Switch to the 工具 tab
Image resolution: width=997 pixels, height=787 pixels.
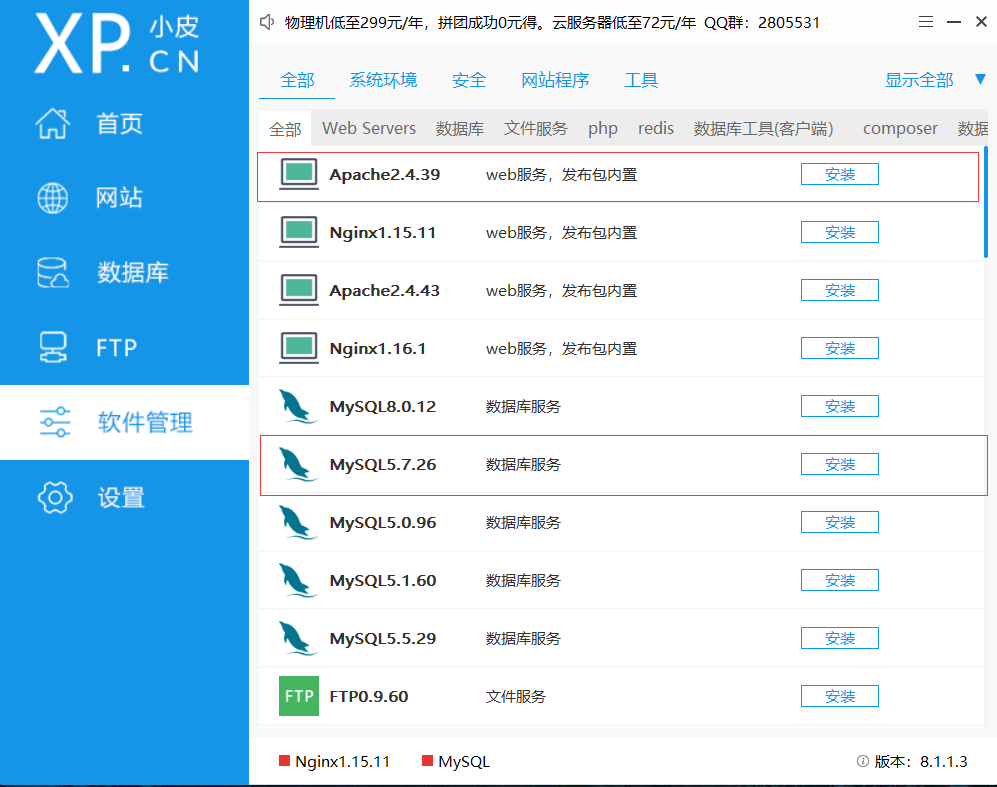click(x=641, y=80)
